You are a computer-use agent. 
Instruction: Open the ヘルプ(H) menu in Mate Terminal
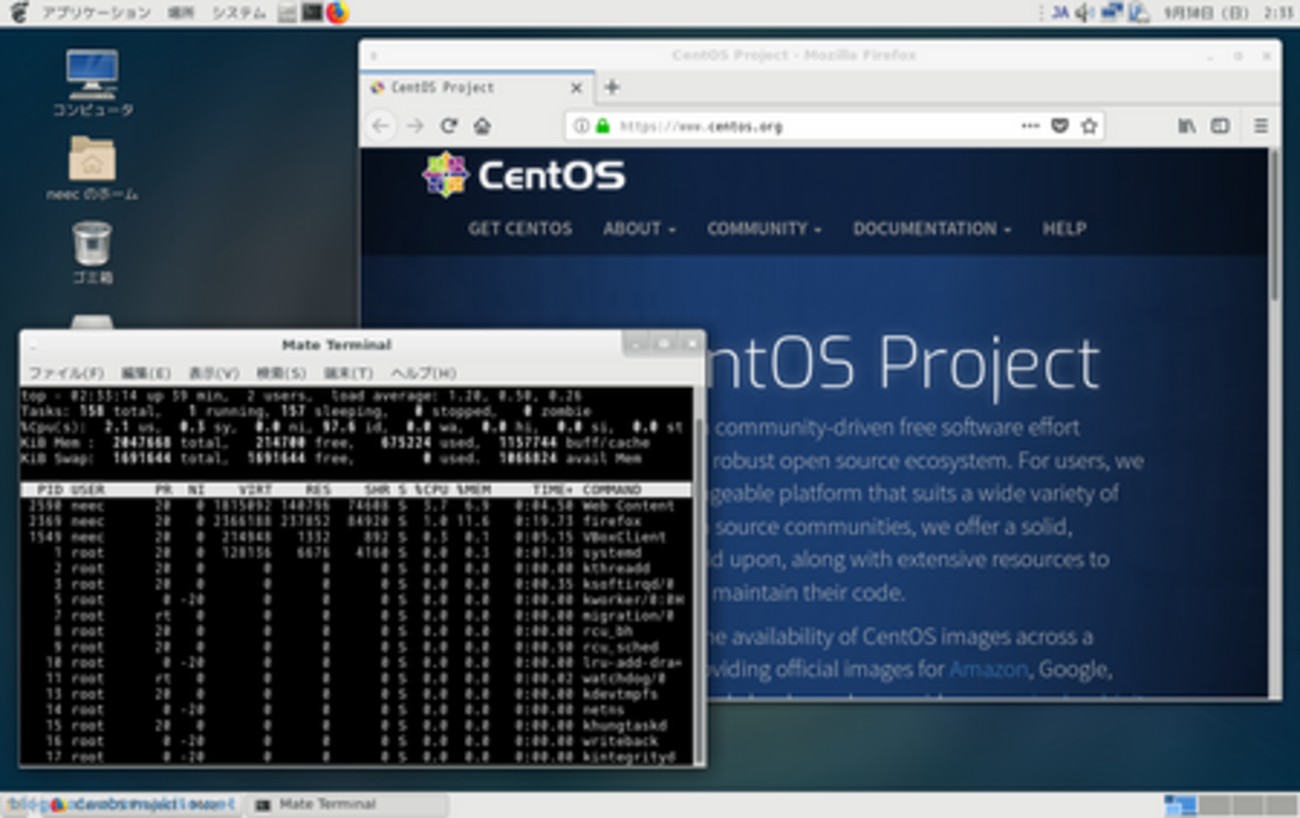[423, 373]
